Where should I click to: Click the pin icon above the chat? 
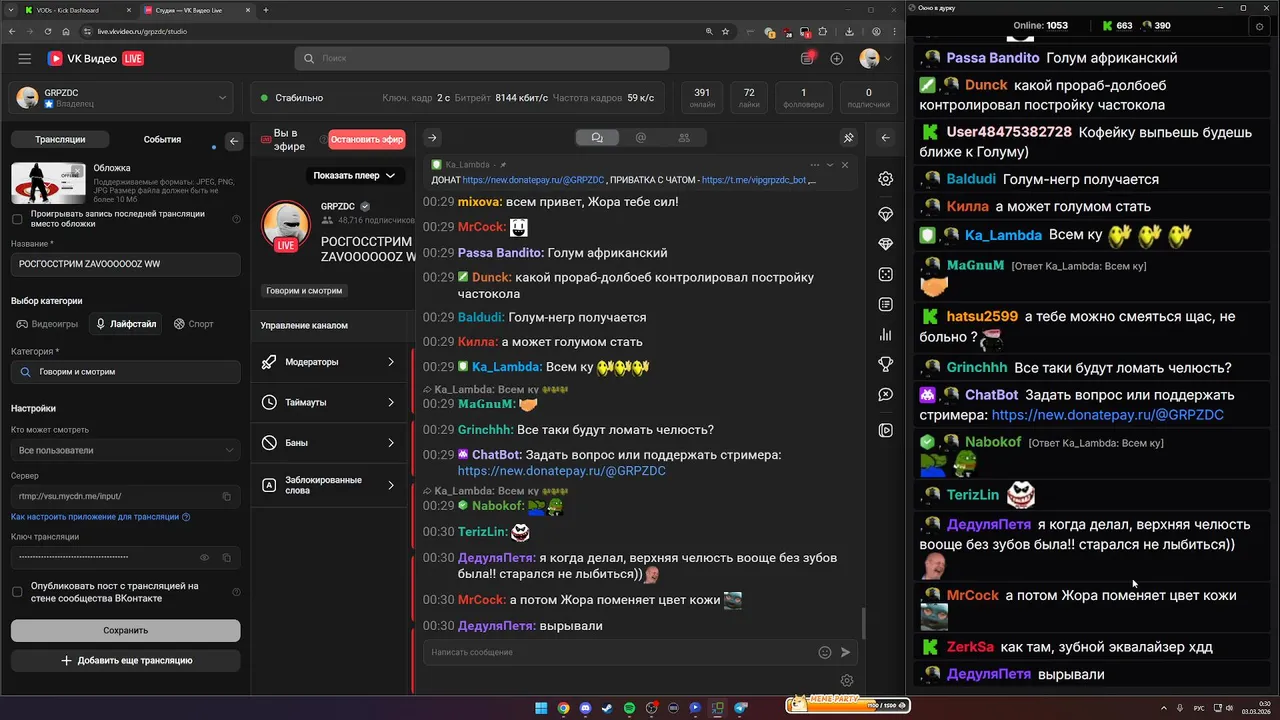tap(848, 138)
